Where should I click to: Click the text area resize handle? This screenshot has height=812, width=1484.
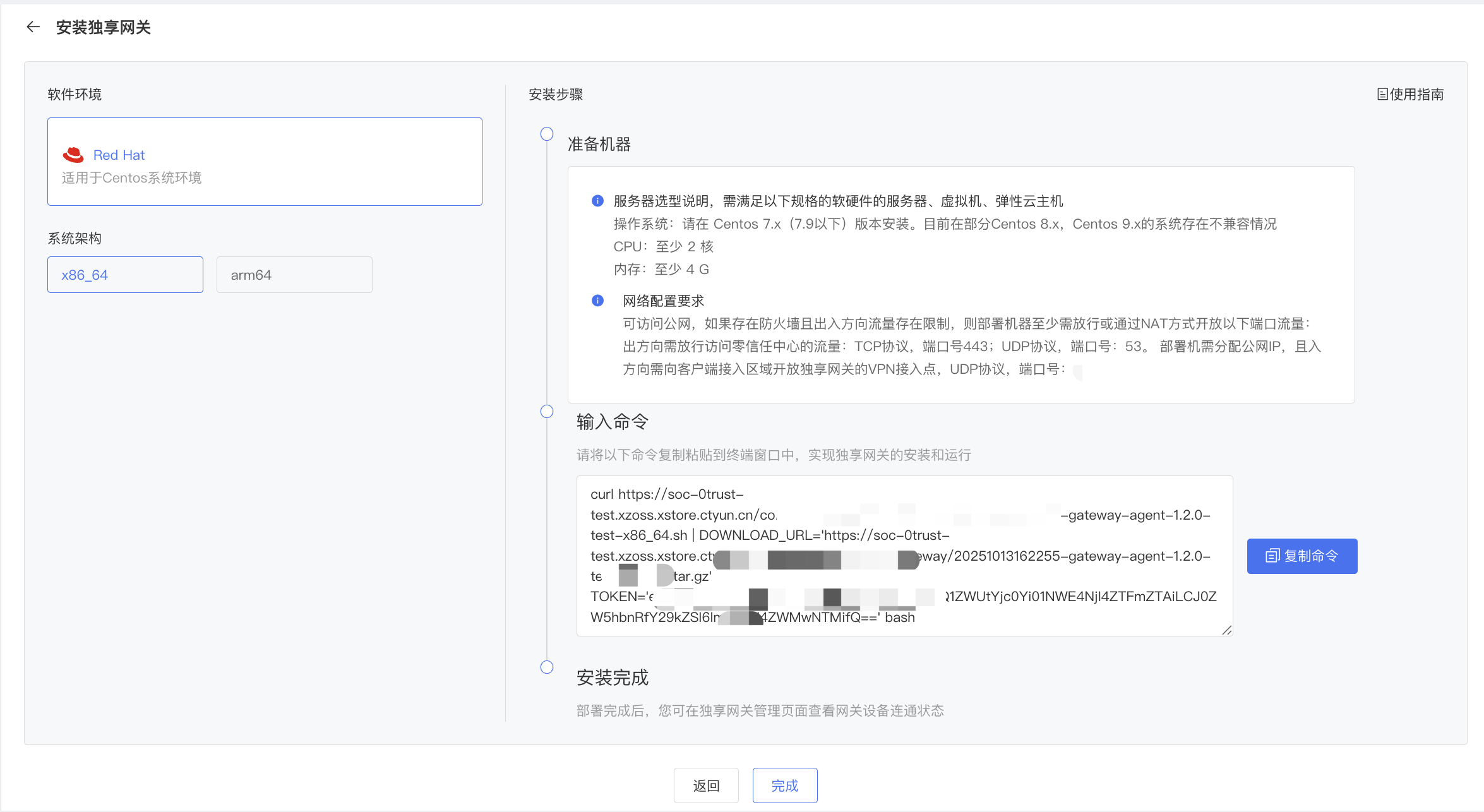click(x=1227, y=630)
